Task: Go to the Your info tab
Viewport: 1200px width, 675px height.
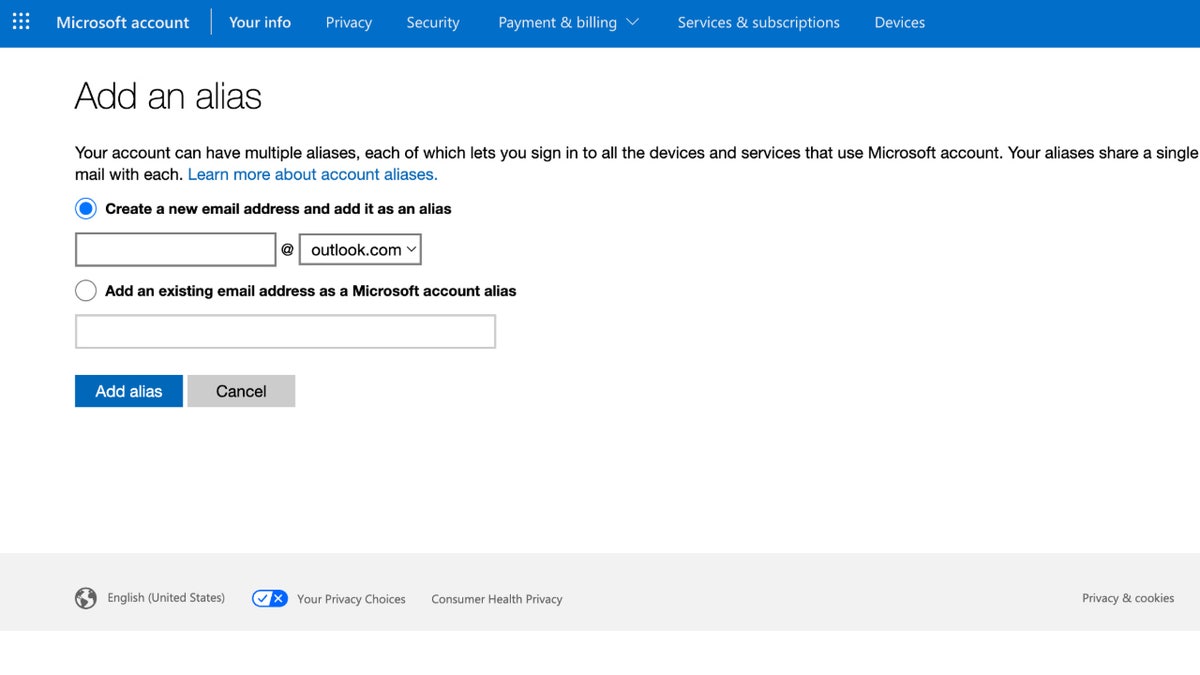Action: (x=260, y=22)
